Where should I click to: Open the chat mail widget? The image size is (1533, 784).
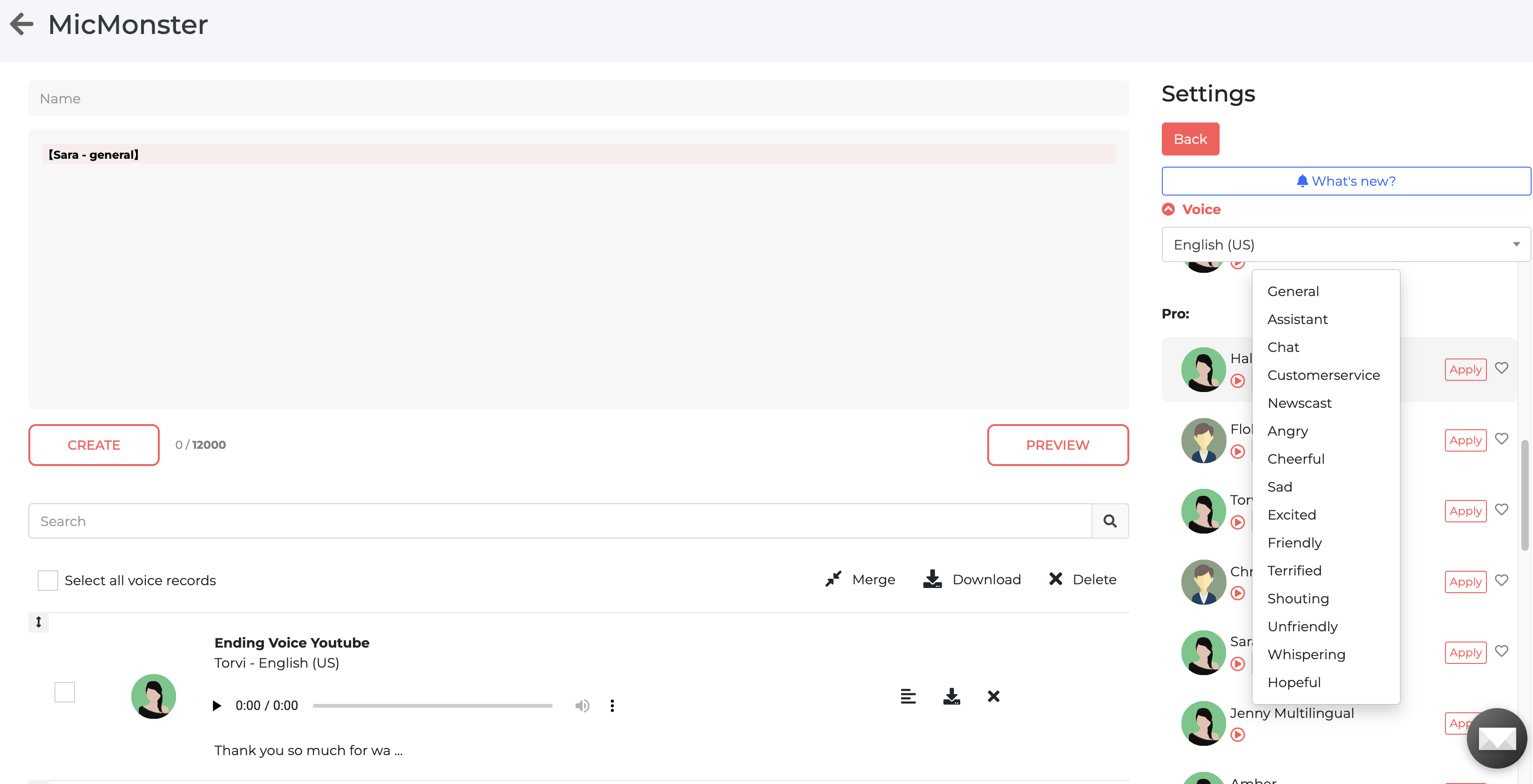pos(1497,738)
